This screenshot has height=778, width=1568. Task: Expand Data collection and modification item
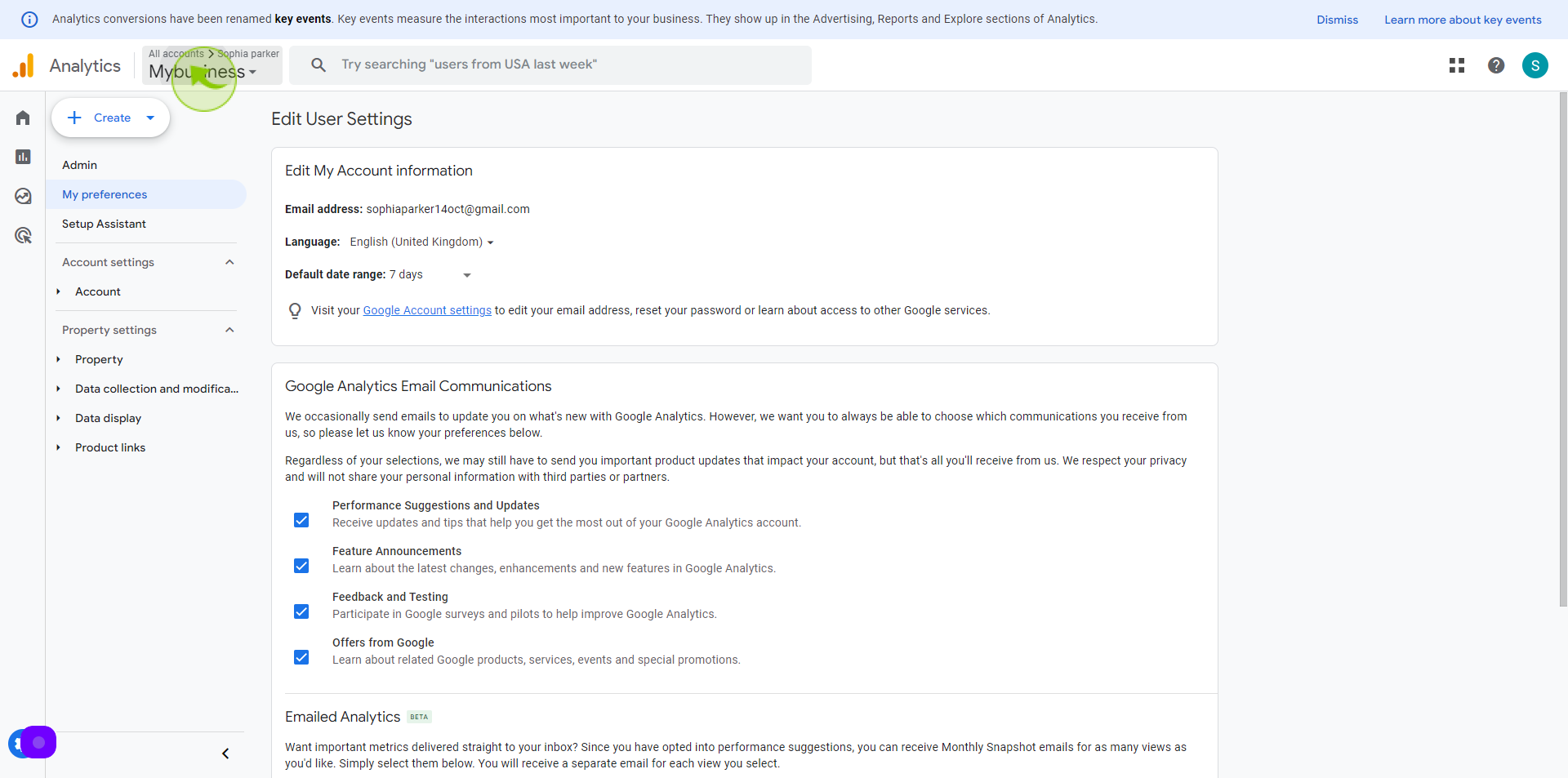tap(59, 389)
